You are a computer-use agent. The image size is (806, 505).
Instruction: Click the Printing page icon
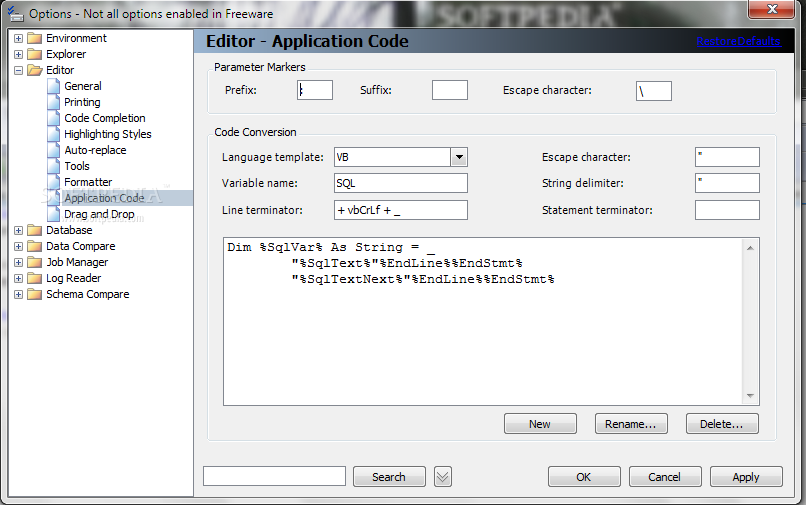point(53,102)
